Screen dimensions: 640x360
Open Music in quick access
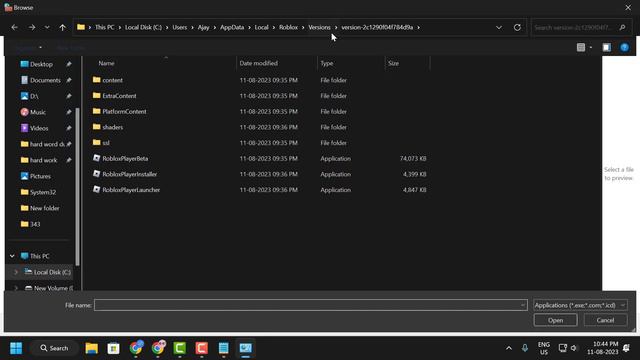point(33,112)
